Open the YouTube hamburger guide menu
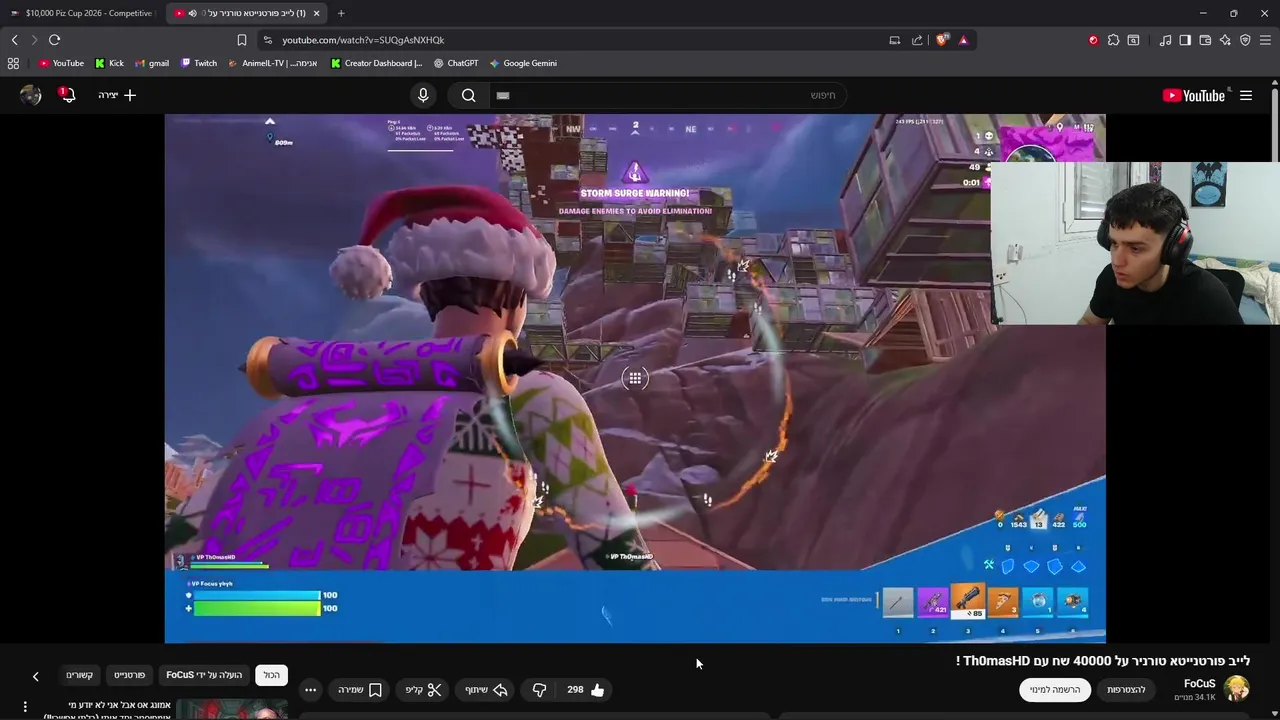The image size is (1280, 720). [x=1246, y=95]
